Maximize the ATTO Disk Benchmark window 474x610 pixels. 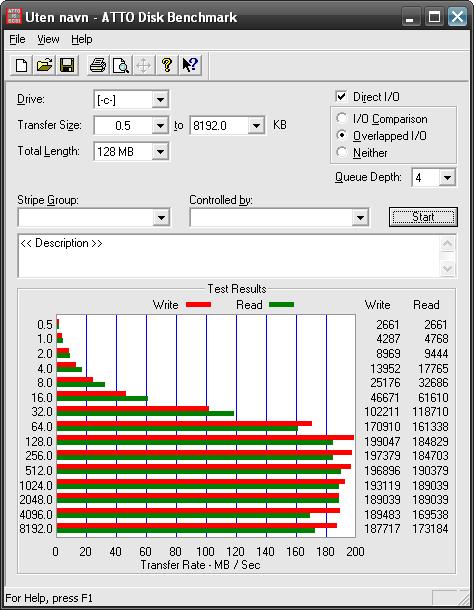[x=434, y=17]
